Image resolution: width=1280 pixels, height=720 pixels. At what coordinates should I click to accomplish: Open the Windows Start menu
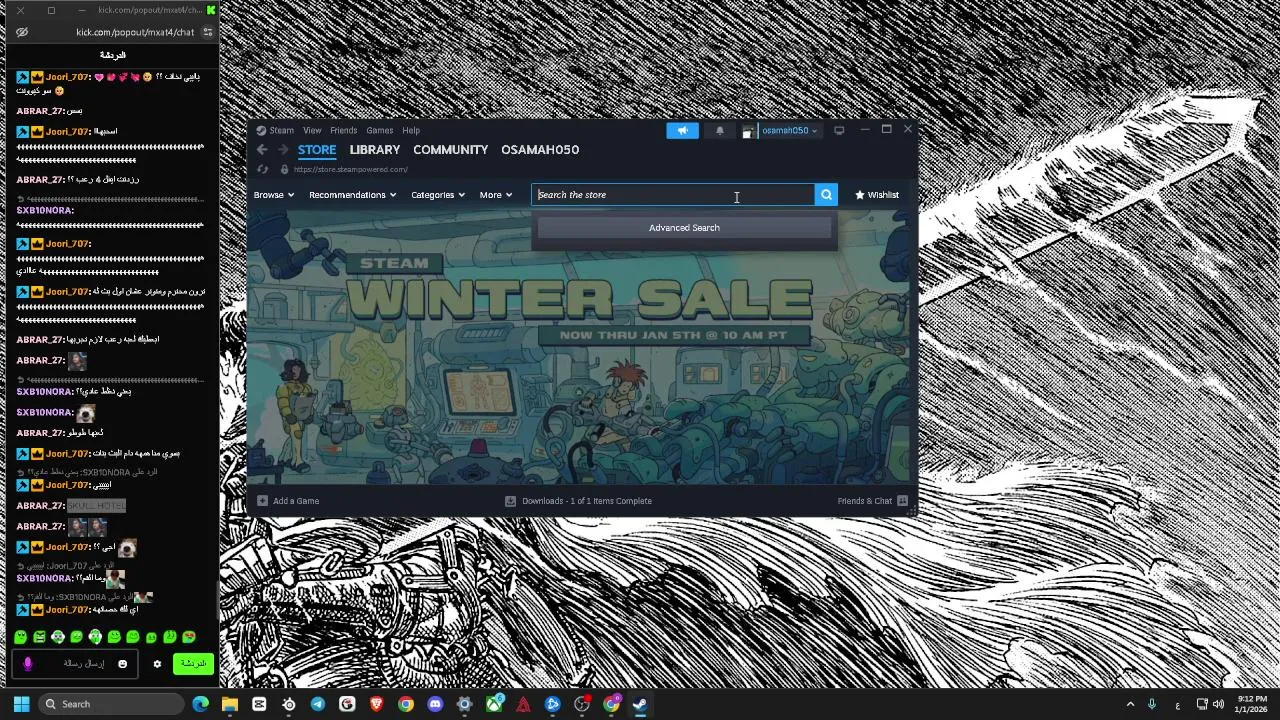pyautogui.click(x=21, y=704)
